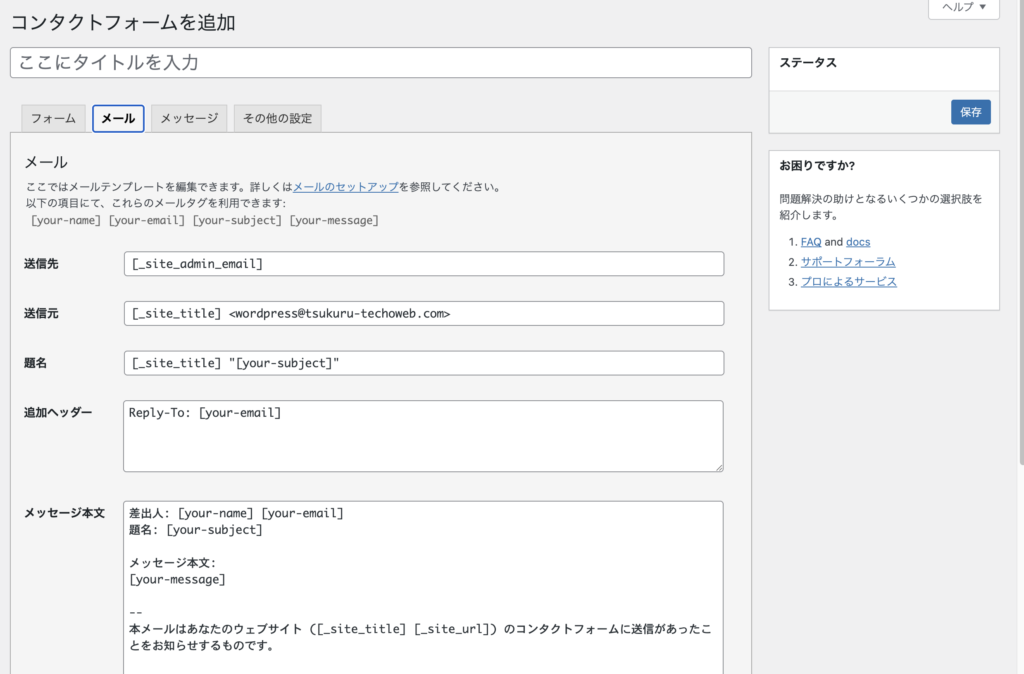Open the メッセージ tab

coord(189,118)
